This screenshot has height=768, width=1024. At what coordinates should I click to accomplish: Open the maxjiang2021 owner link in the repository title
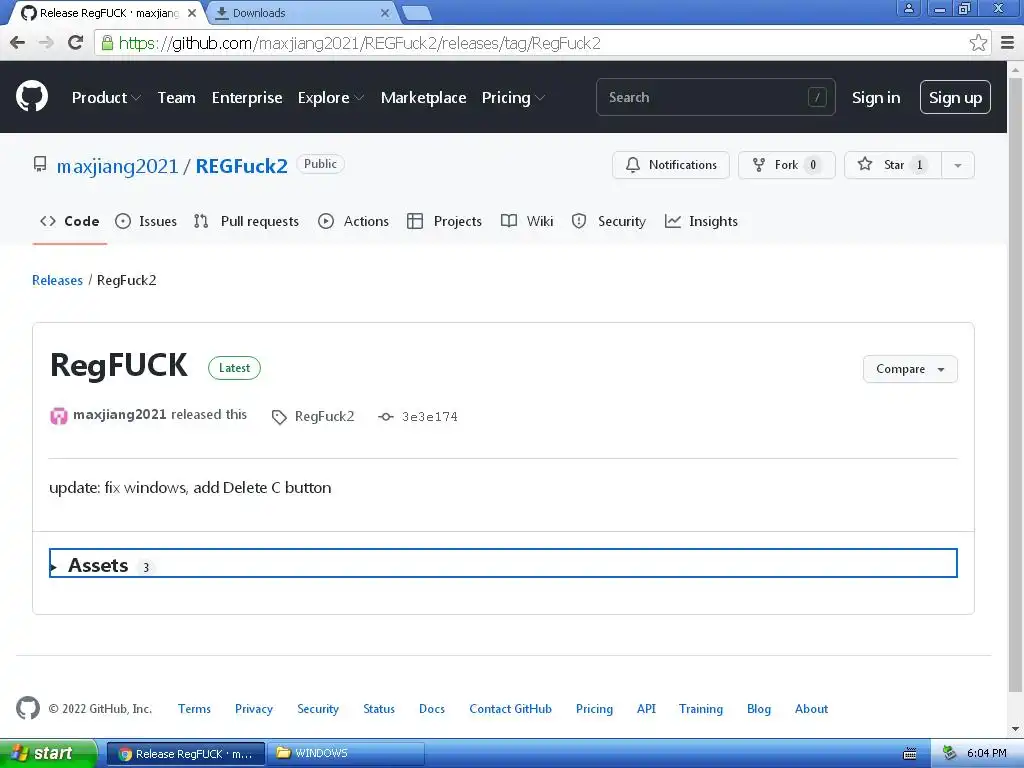[x=118, y=167]
